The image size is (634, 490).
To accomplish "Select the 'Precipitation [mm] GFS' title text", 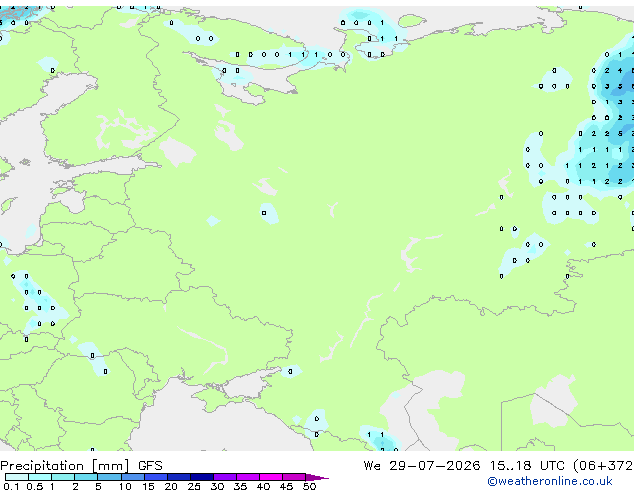I will [81, 466].
